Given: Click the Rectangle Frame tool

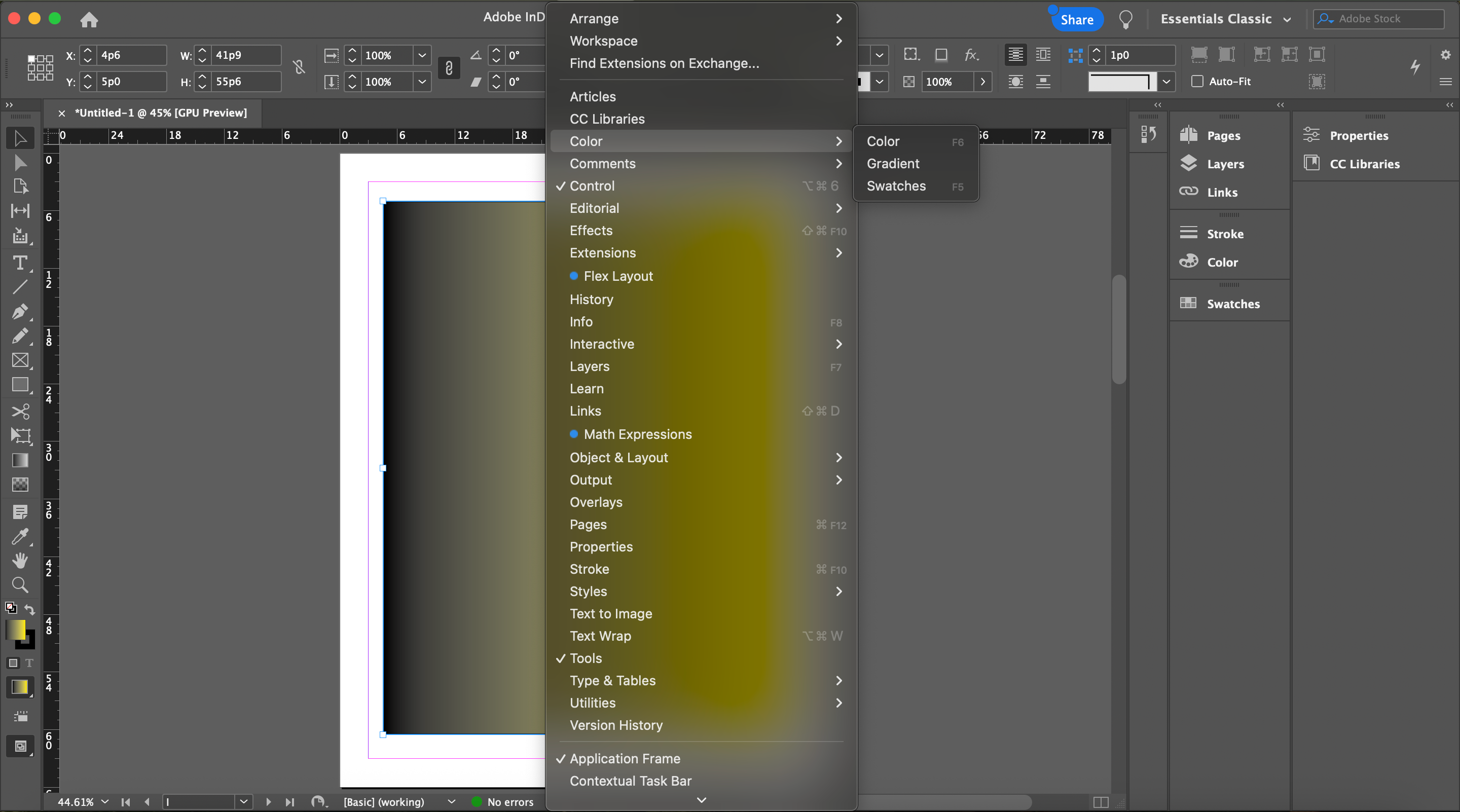Looking at the screenshot, I should click(20, 360).
